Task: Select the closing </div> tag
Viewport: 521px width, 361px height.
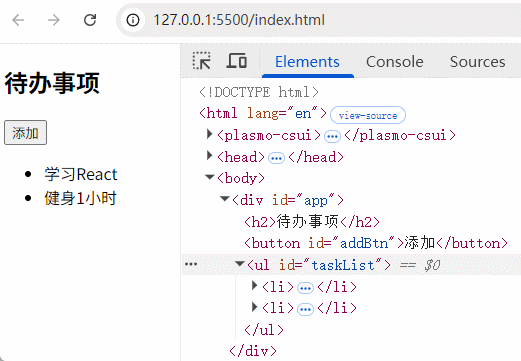Action: click(x=253, y=351)
